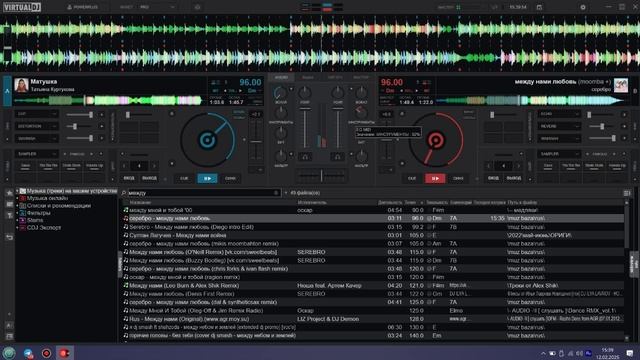The width and height of the screenshot is (640, 360).
Task: Set loop ВЫХОД on right deck
Action: [x=513, y=178]
